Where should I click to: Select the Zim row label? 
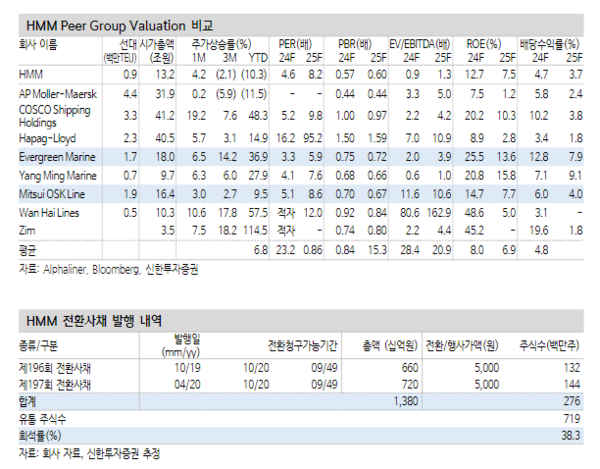pyautogui.click(x=27, y=230)
